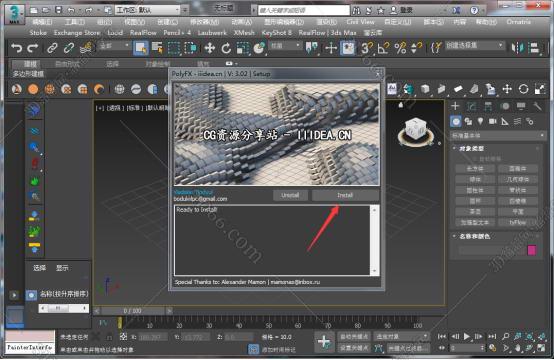Open the workspace selector dropdown
The image size is (554, 360).
pyautogui.click(x=148, y=10)
